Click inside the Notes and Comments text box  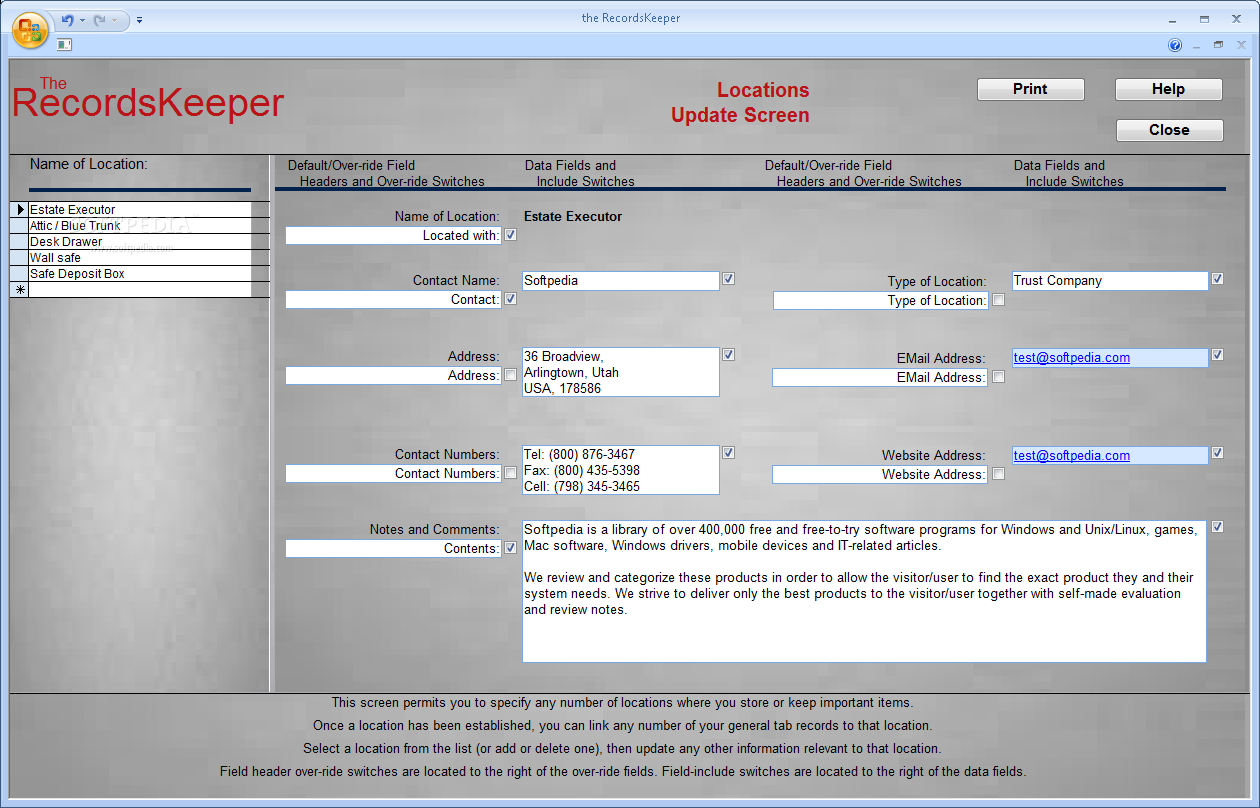(x=864, y=590)
